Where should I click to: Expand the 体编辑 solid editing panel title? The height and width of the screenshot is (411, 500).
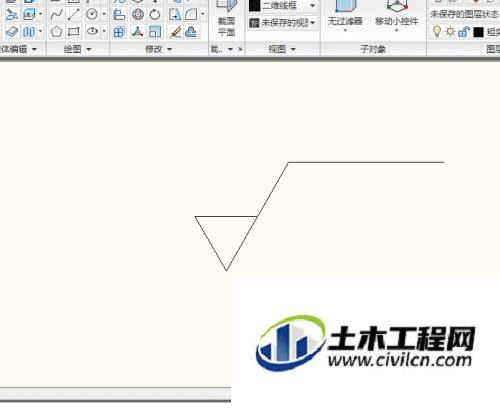(19, 49)
